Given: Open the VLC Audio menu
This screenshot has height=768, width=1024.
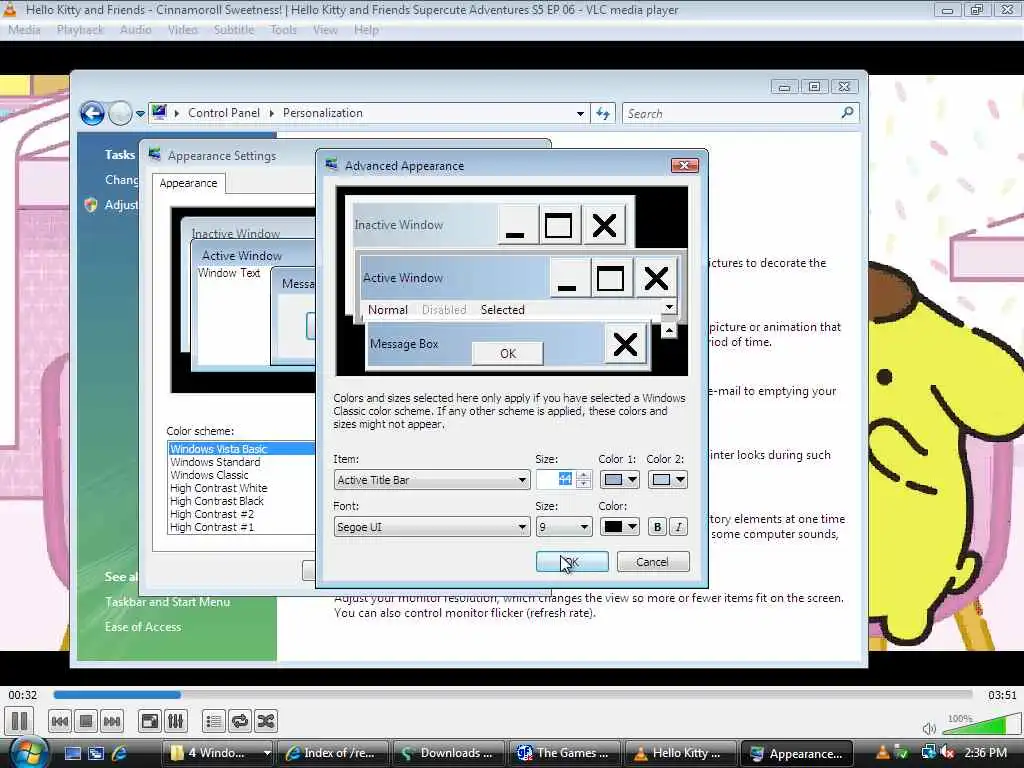Looking at the screenshot, I should coord(135,30).
